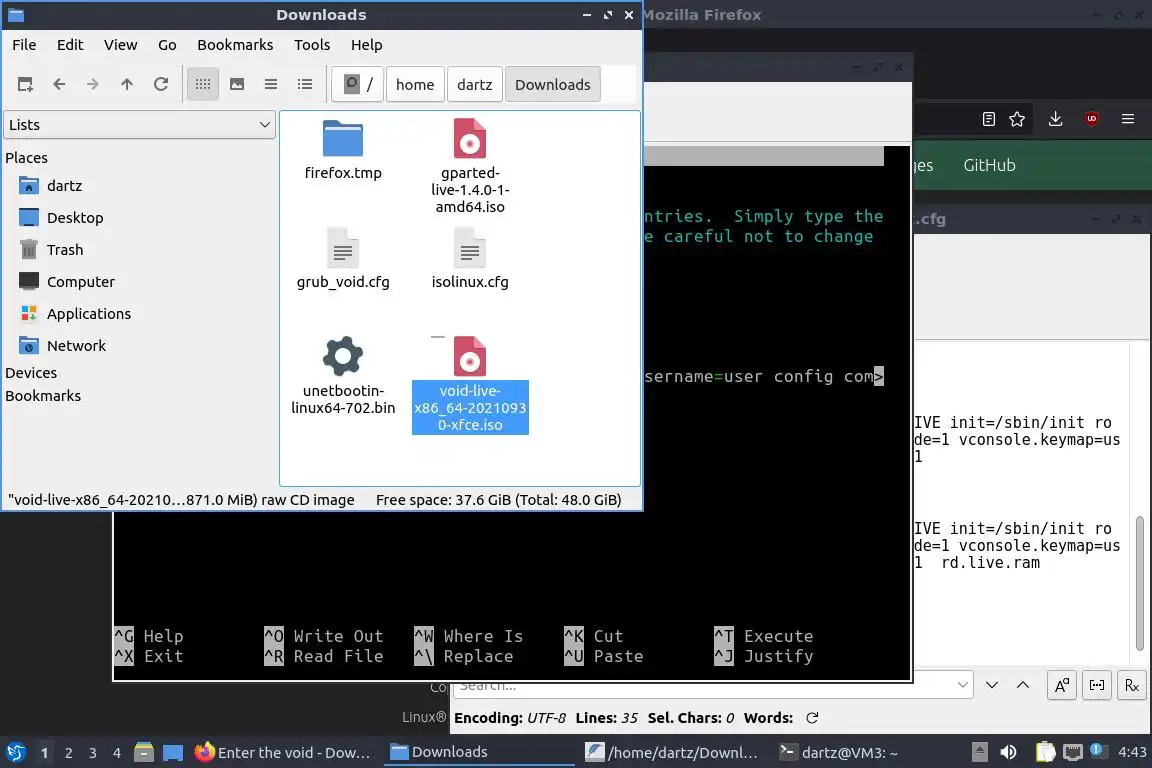Open the application launcher menu on taskbar
Image resolution: width=1152 pixels, height=768 pixels.
[15, 753]
